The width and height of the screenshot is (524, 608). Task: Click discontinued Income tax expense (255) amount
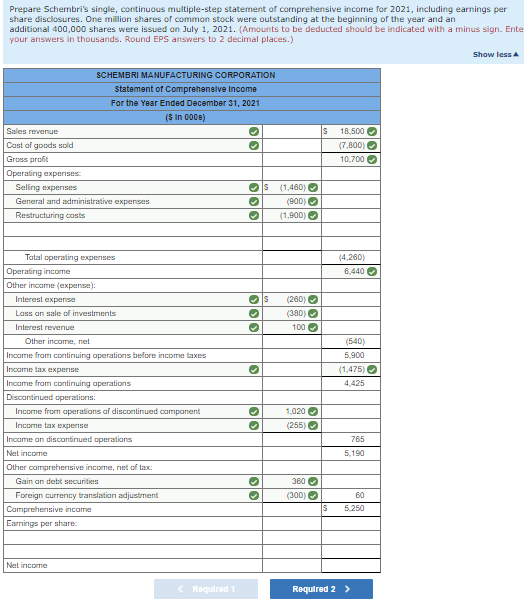point(292,425)
